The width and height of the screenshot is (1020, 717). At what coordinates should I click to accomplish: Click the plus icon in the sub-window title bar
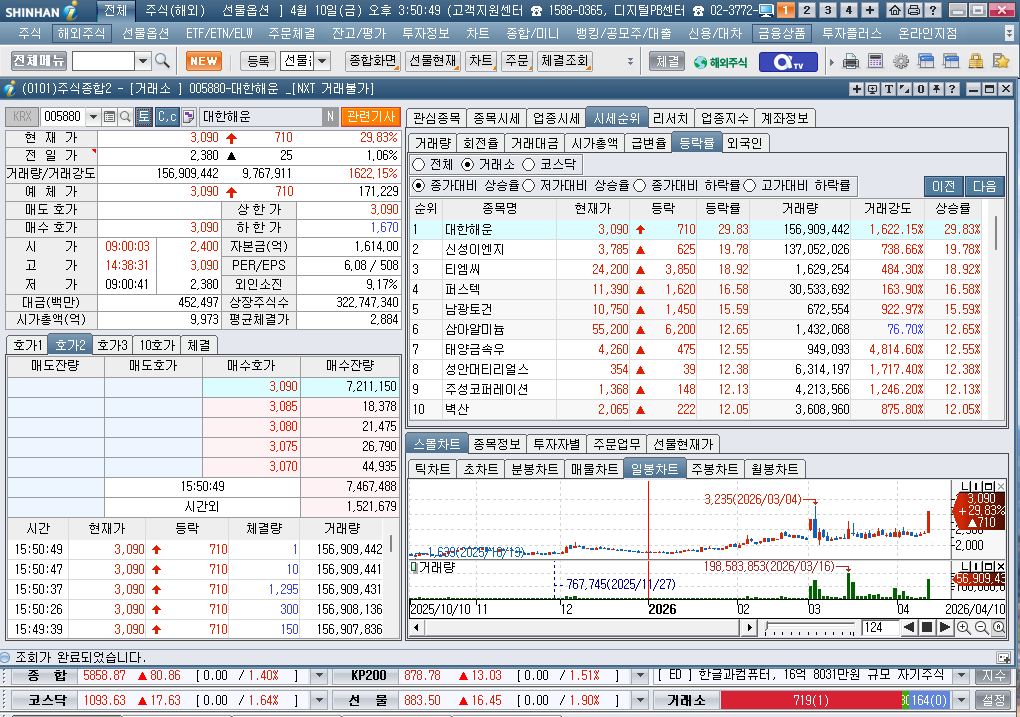tap(856, 89)
